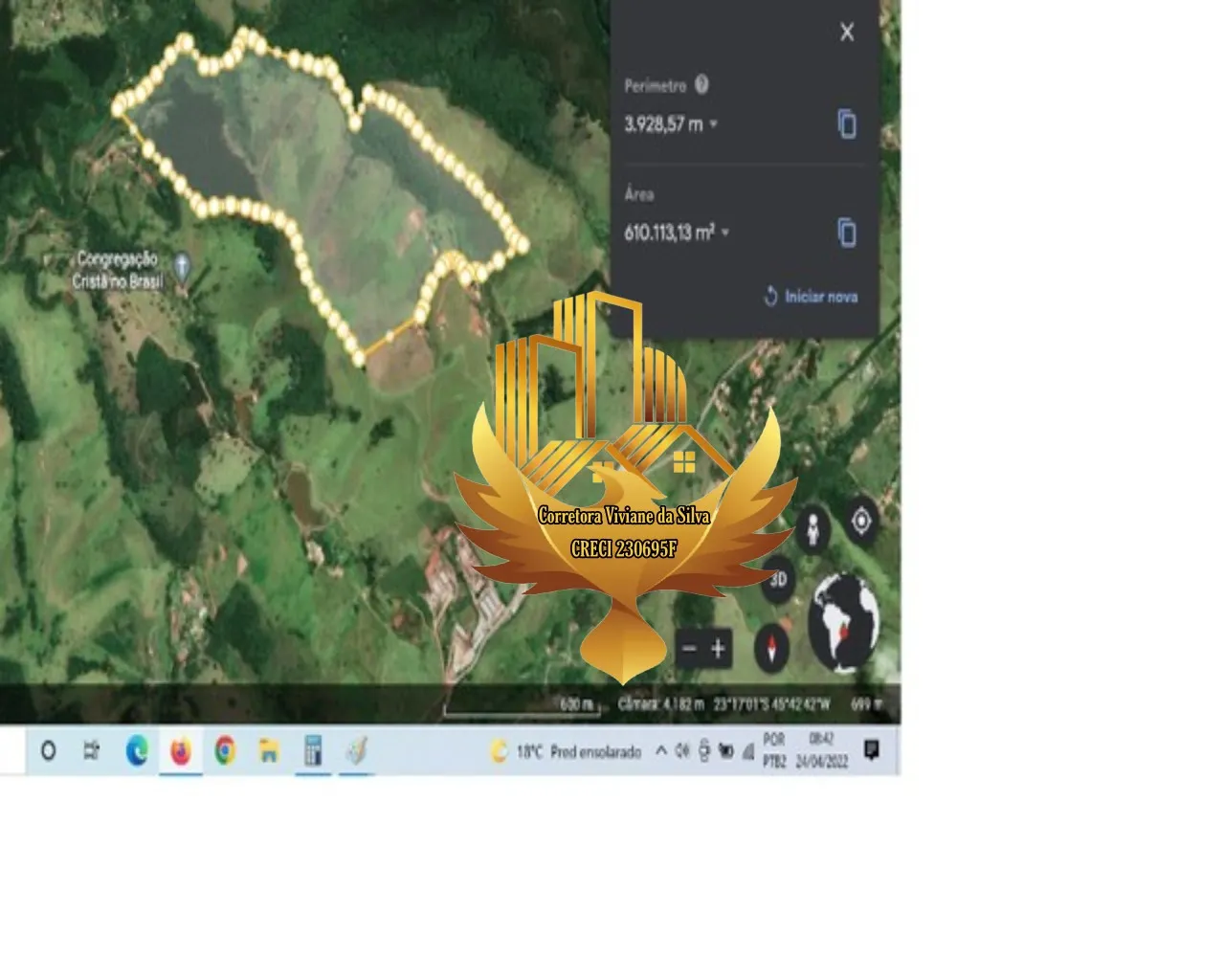Toggle the 3D view button
The width and height of the screenshot is (1224, 980).
click(778, 579)
